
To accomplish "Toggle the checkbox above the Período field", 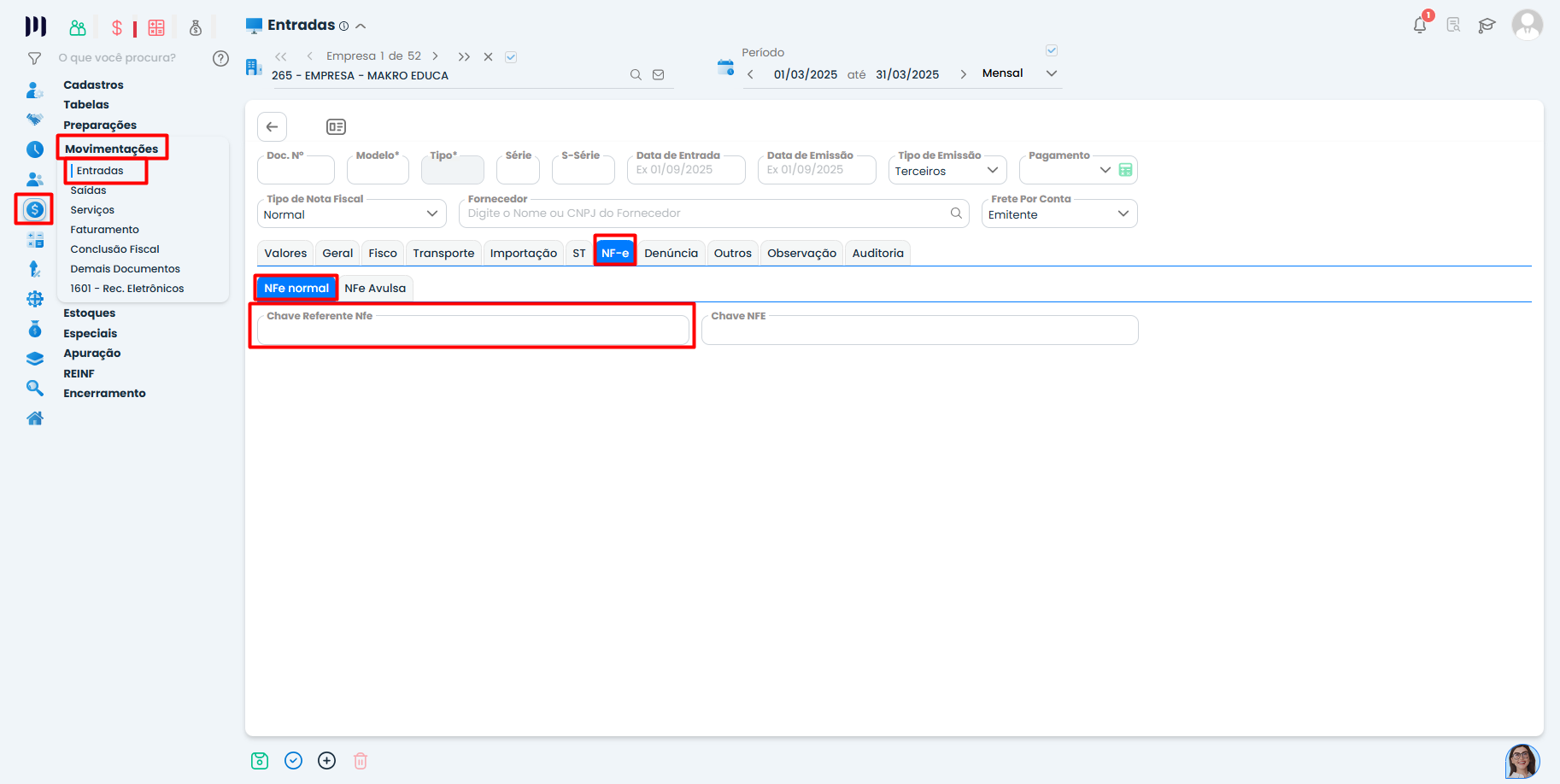I will (1052, 50).
